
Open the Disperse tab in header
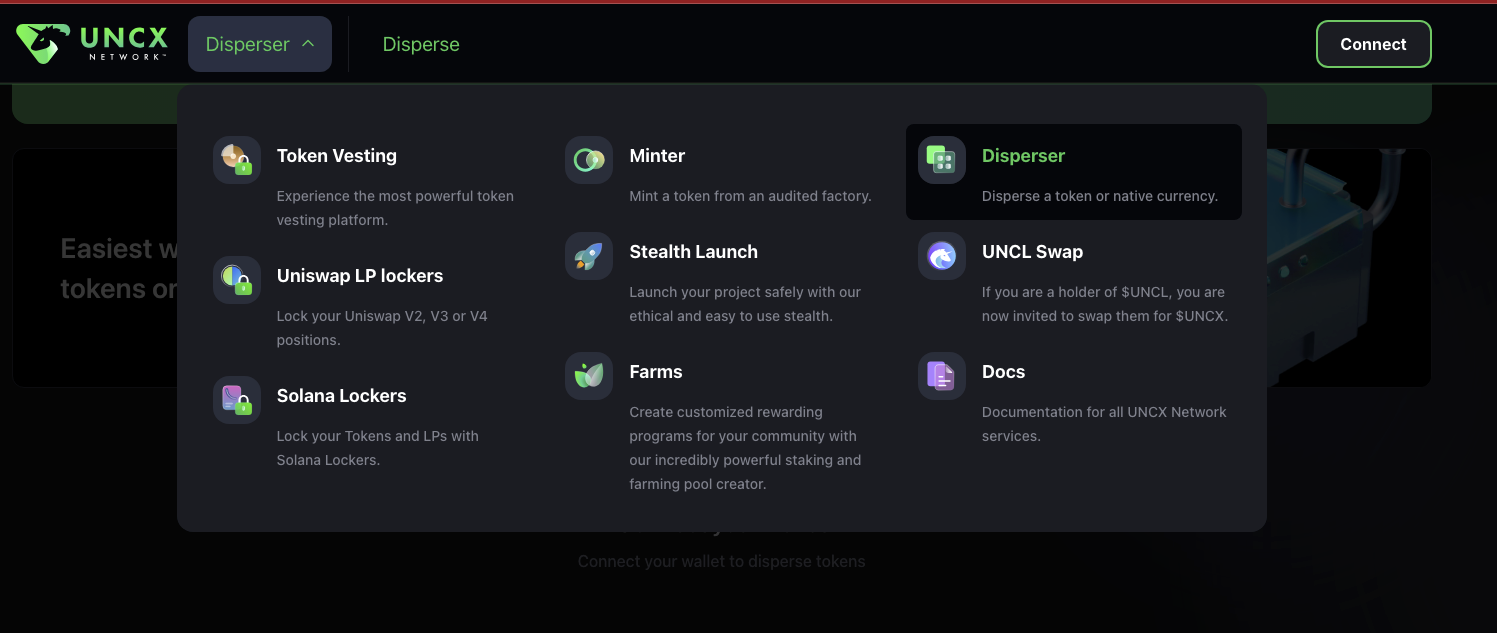(x=421, y=45)
